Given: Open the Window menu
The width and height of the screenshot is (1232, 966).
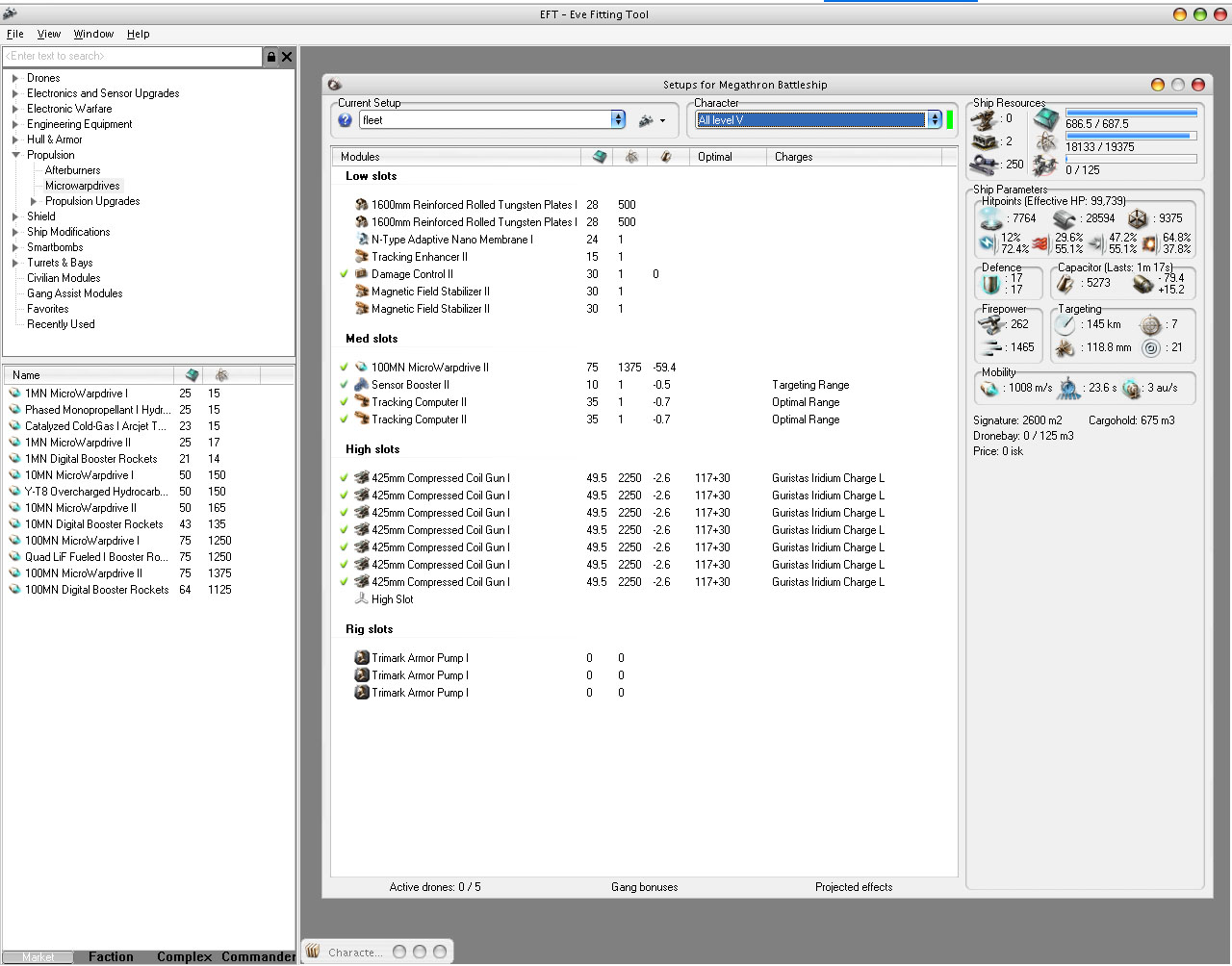Looking at the screenshot, I should pos(93,34).
